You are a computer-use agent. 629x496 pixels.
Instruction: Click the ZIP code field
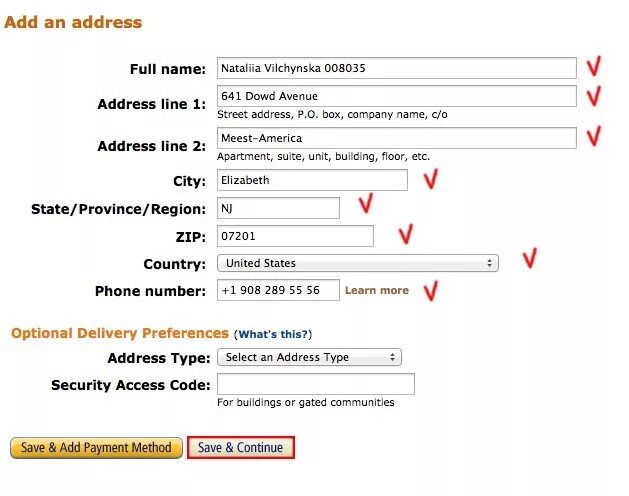pyautogui.click(x=295, y=236)
